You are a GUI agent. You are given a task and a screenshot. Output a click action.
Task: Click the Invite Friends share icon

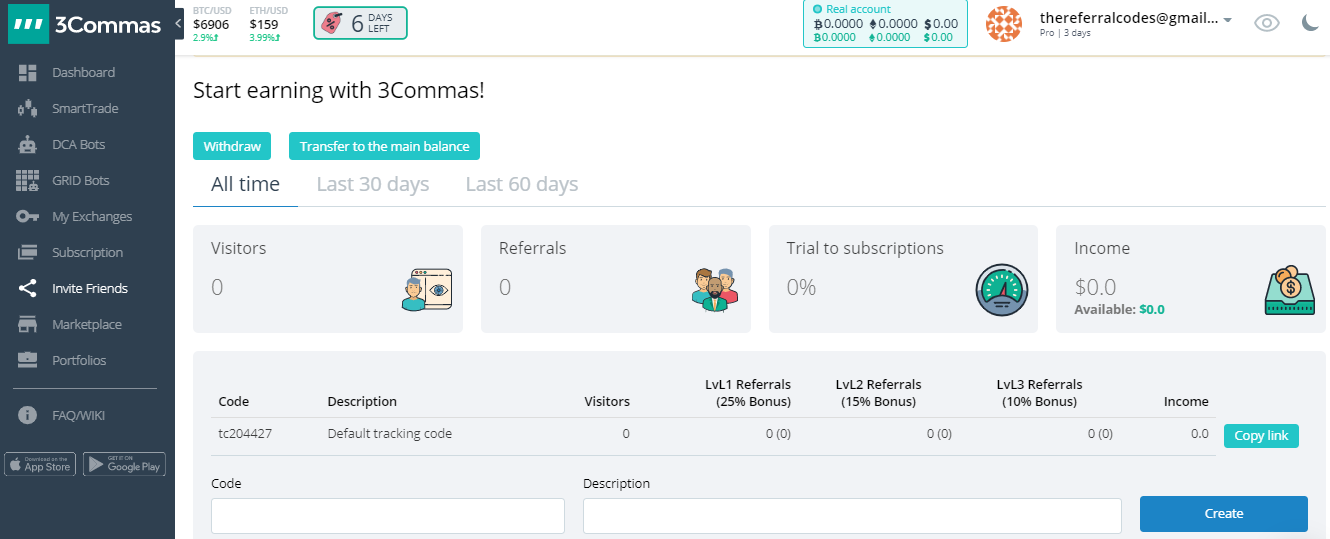[x=27, y=289]
